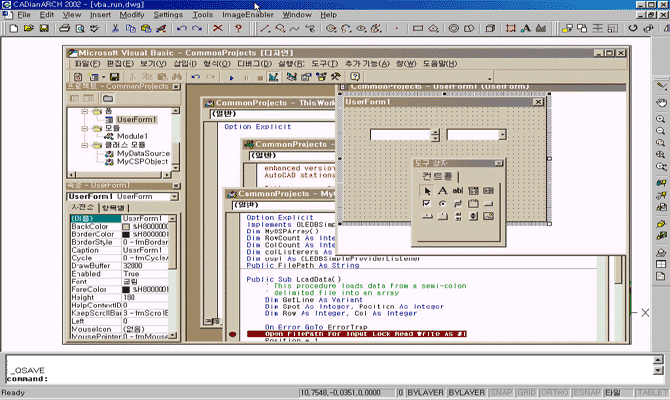Click the Toolbox hammer-wrench icon in VB toolbar

tap(335, 77)
